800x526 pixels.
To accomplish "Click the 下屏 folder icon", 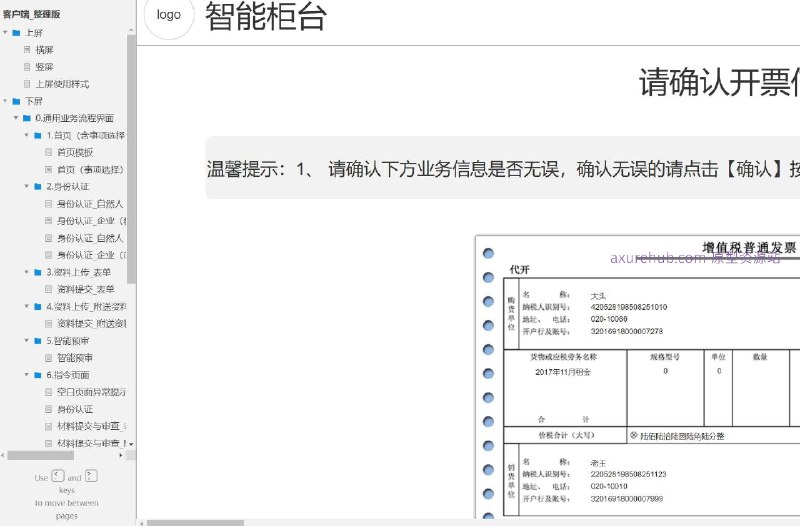I will coord(16,101).
